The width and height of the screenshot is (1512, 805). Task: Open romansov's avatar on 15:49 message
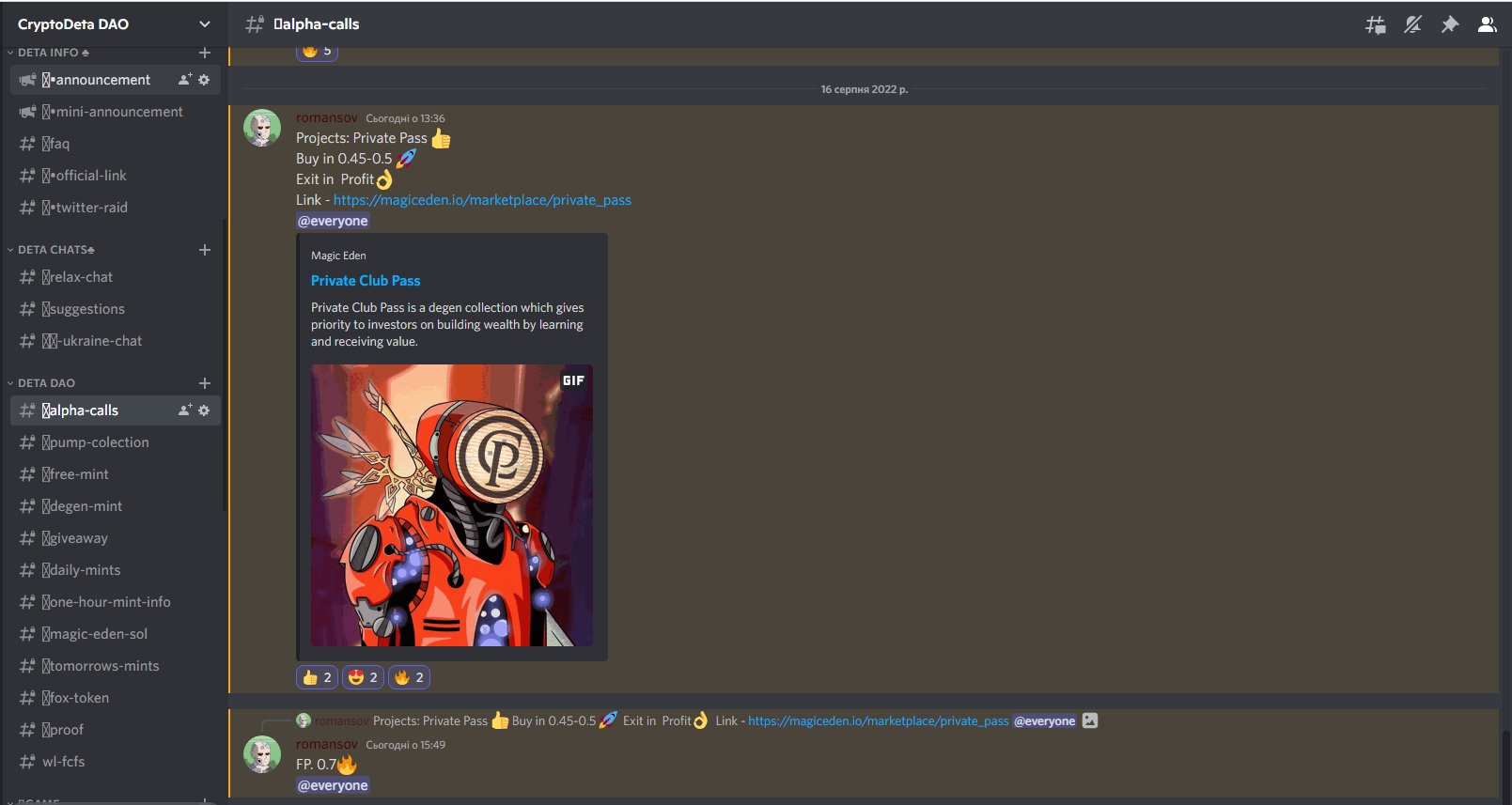coord(262,754)
